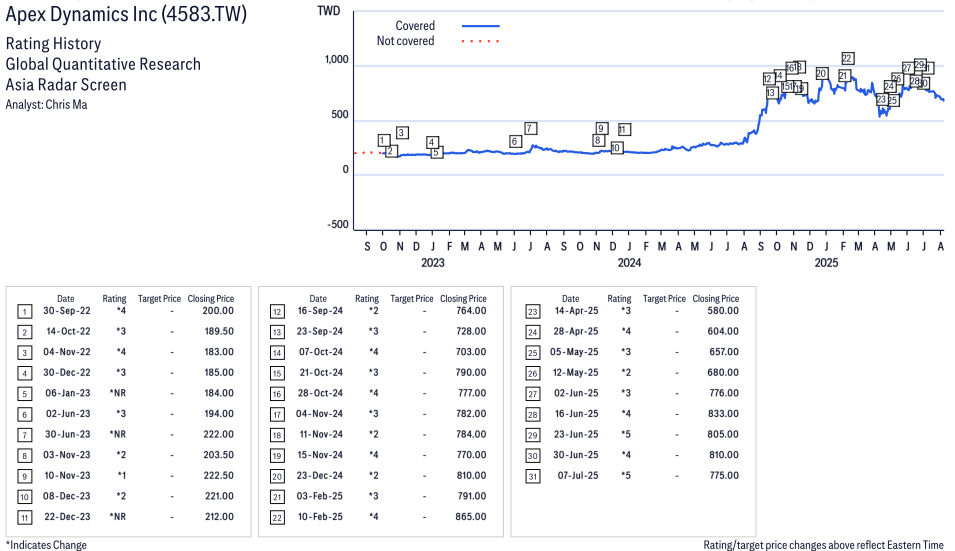This screenshot has height=551, width=955.
Task: Click chart marker 11 near December 2023
Action: click(624, 130)
